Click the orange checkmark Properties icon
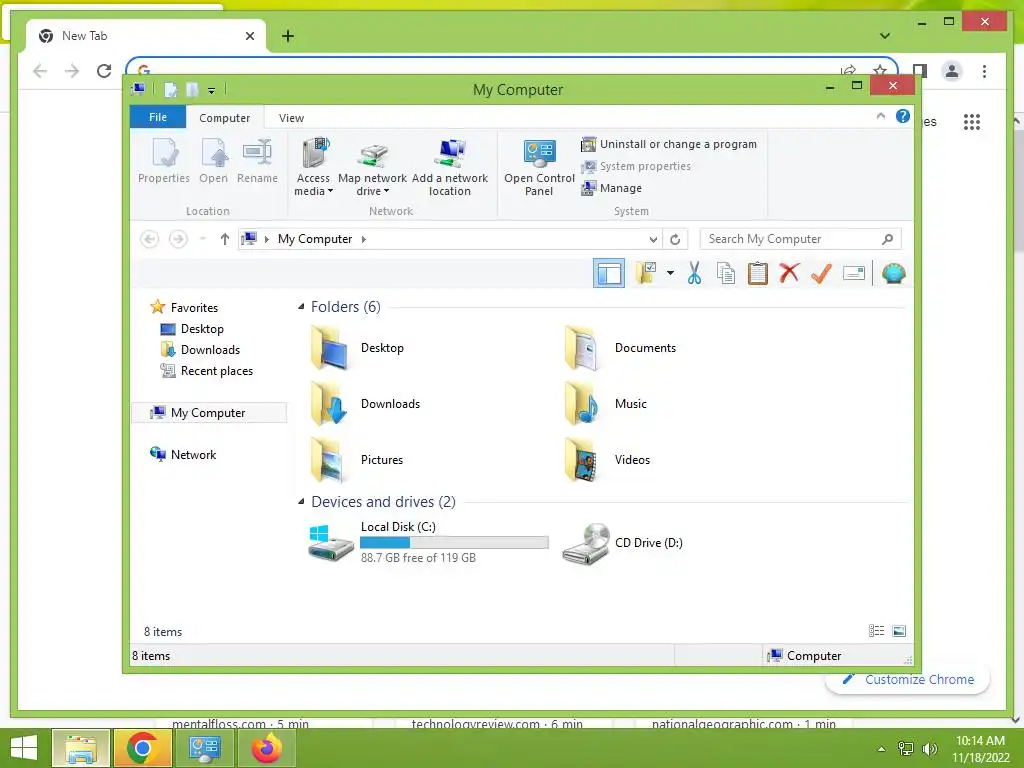The image size is (1024, 768). click(821, 273)
